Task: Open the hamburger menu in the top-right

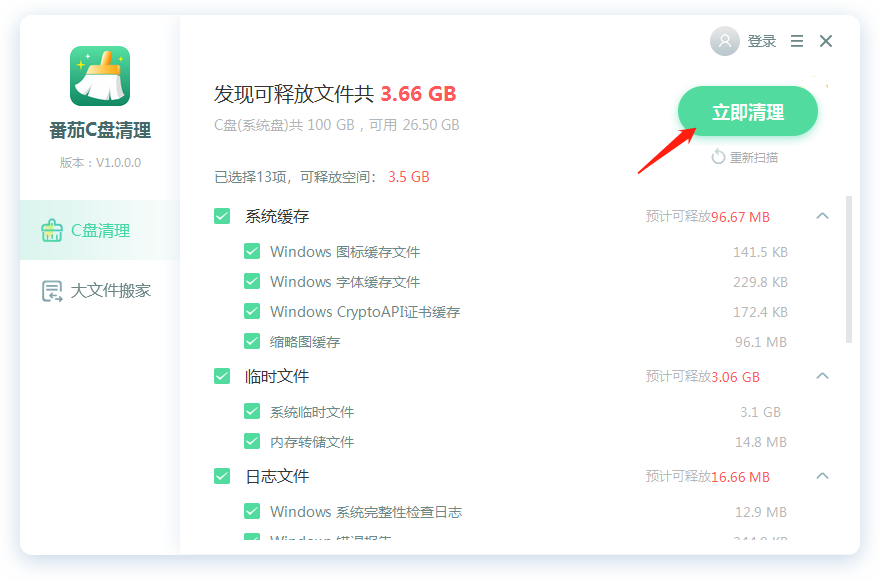Action: [x=797, y=41]
